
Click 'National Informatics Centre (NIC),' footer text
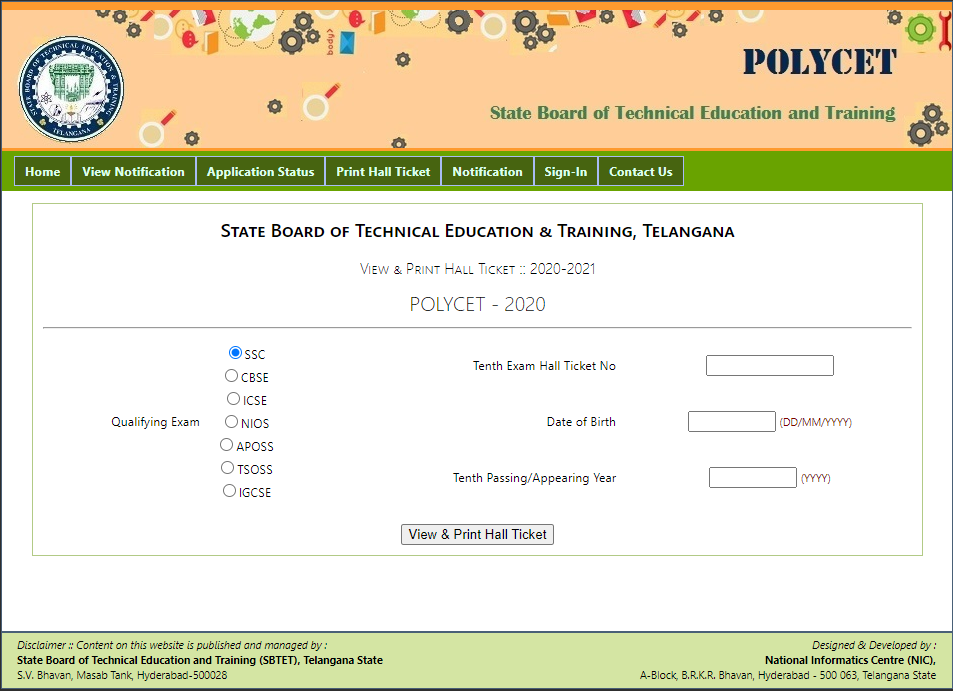850,660
